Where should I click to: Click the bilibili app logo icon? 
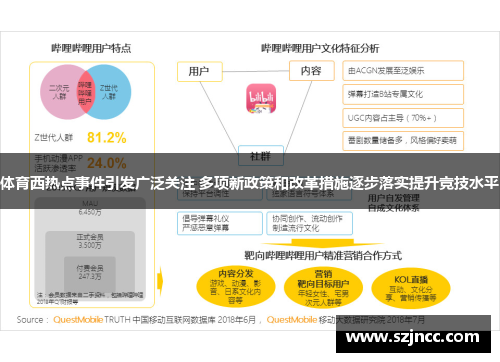(x=261, y=98)
